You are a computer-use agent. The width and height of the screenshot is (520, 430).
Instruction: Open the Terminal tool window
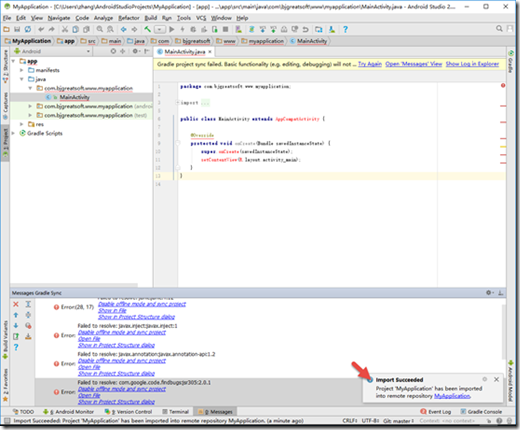(175, 412)
